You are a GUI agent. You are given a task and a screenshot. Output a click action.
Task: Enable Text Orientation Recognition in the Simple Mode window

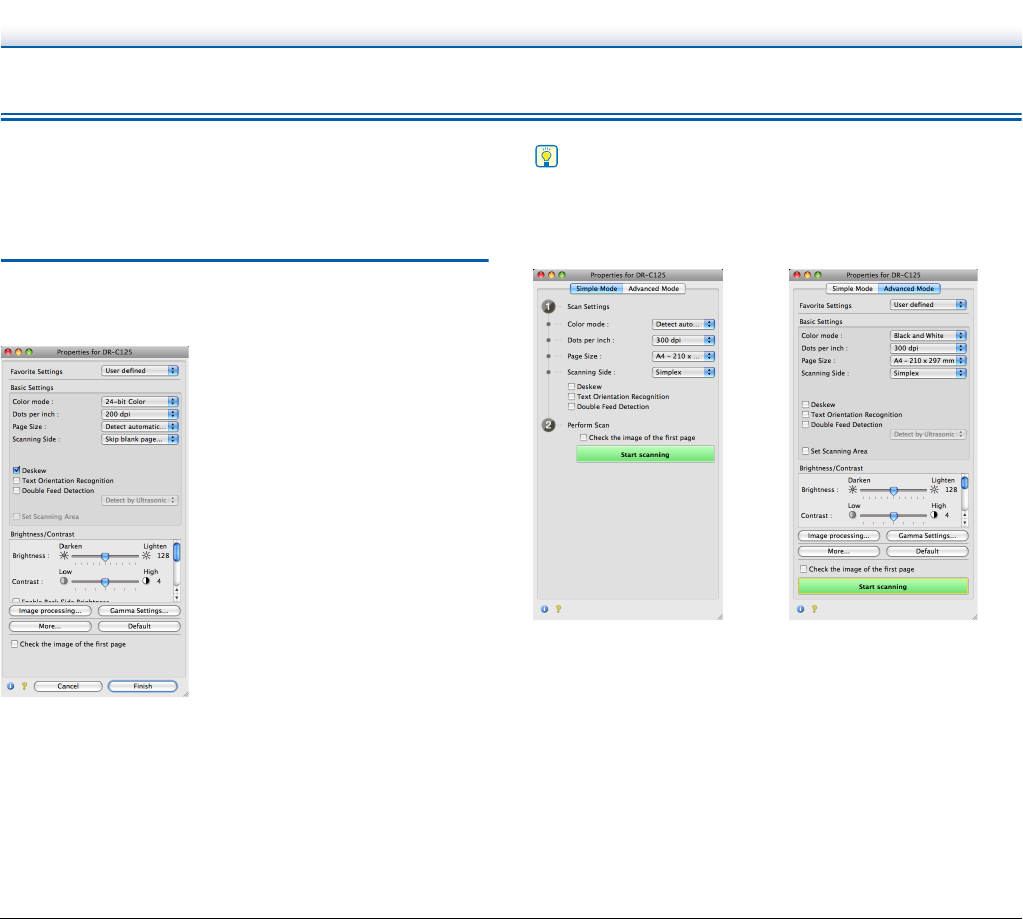click(572, 397)
